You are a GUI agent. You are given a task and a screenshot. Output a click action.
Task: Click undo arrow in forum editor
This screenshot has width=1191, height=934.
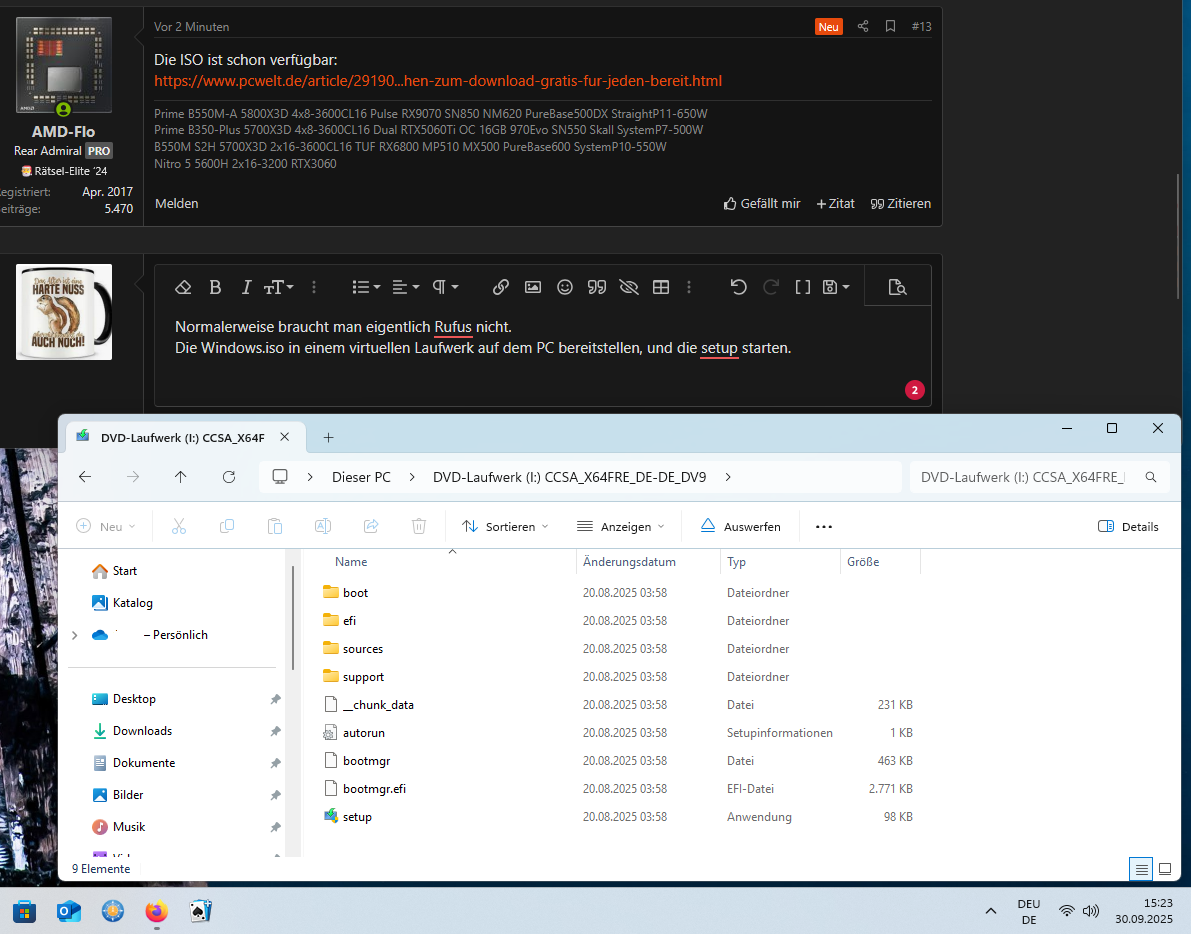click(738, 287)
